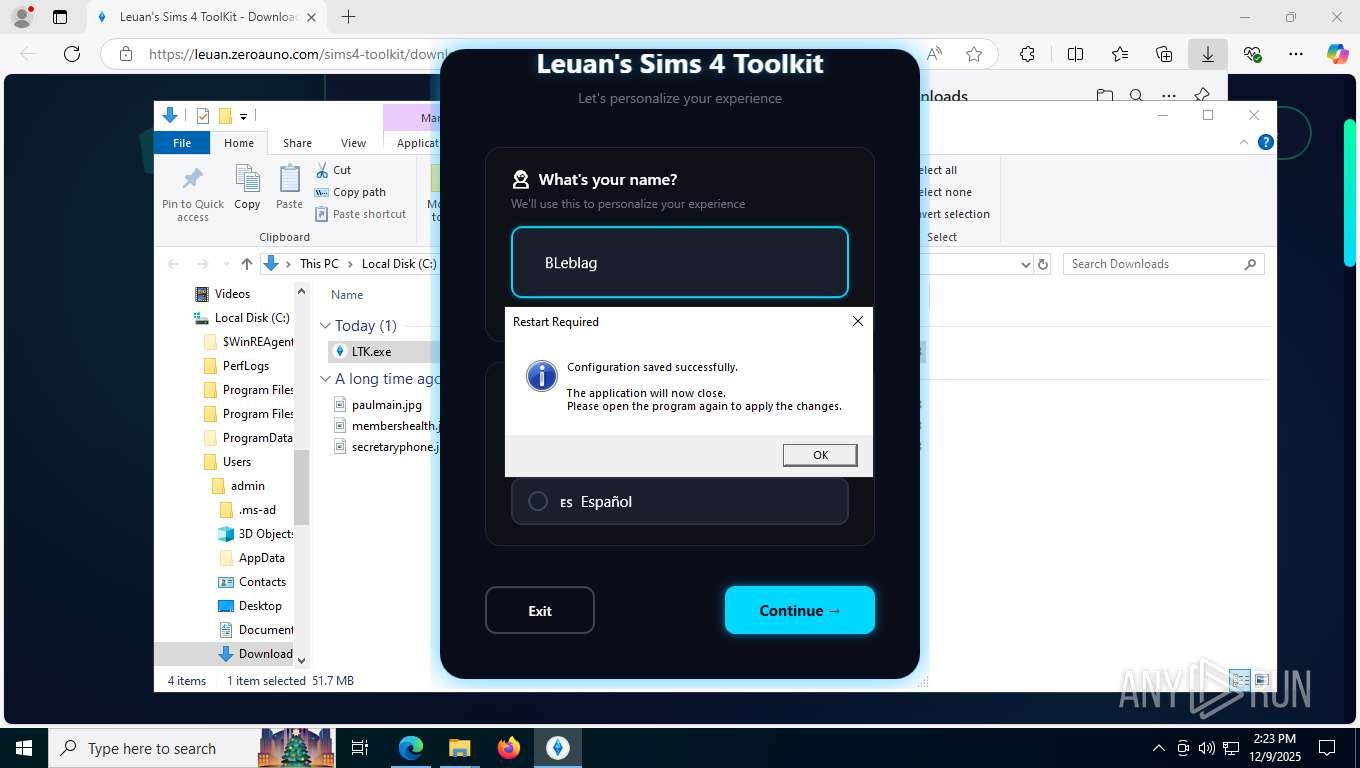The height and width of the screenshot is (768, 1360).
Task: Open the Customize Quick Access Toolbar dropdown
Action: coord(243,116)
